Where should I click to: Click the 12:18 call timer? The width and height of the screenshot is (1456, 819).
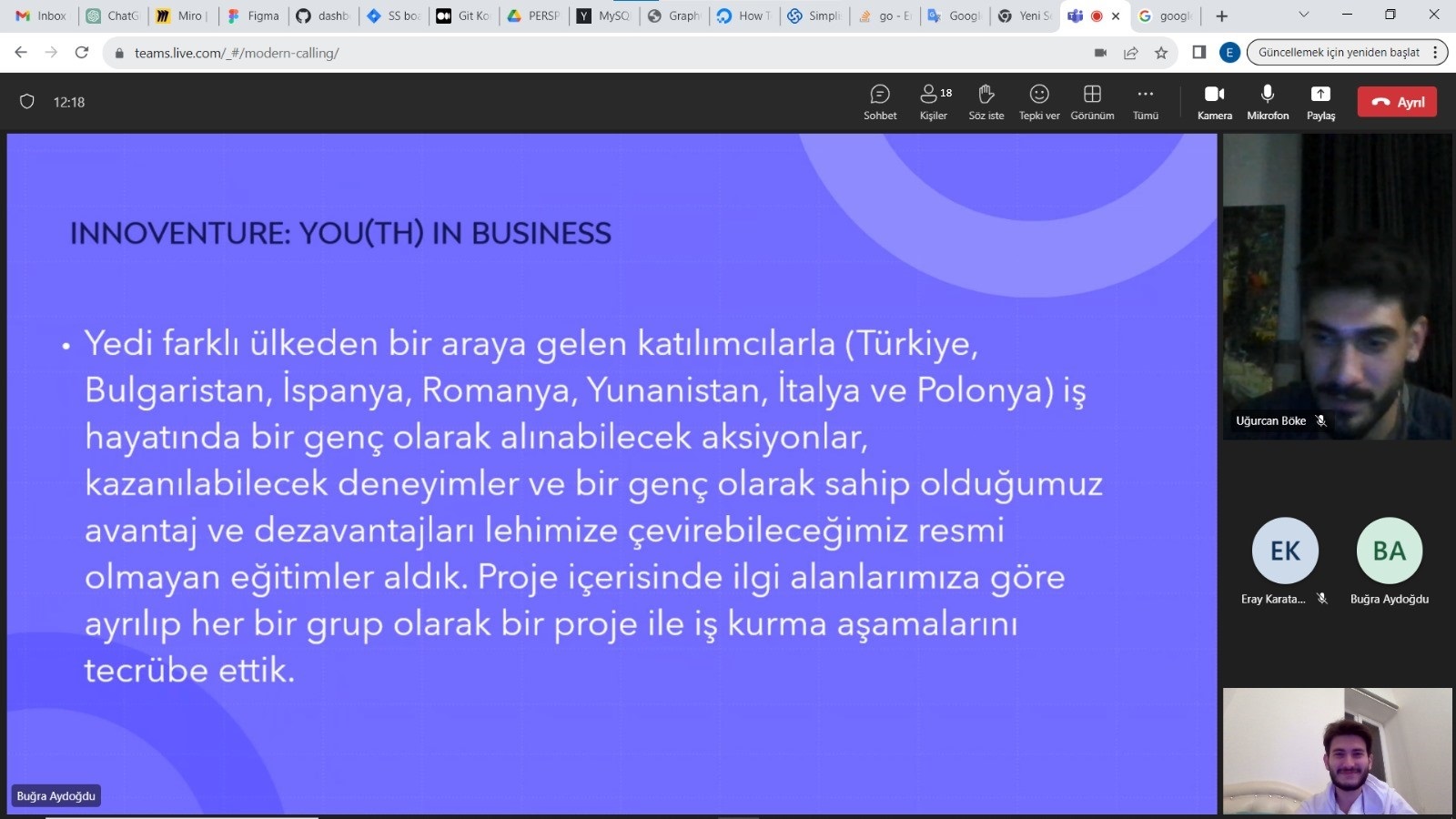point(69,102)
